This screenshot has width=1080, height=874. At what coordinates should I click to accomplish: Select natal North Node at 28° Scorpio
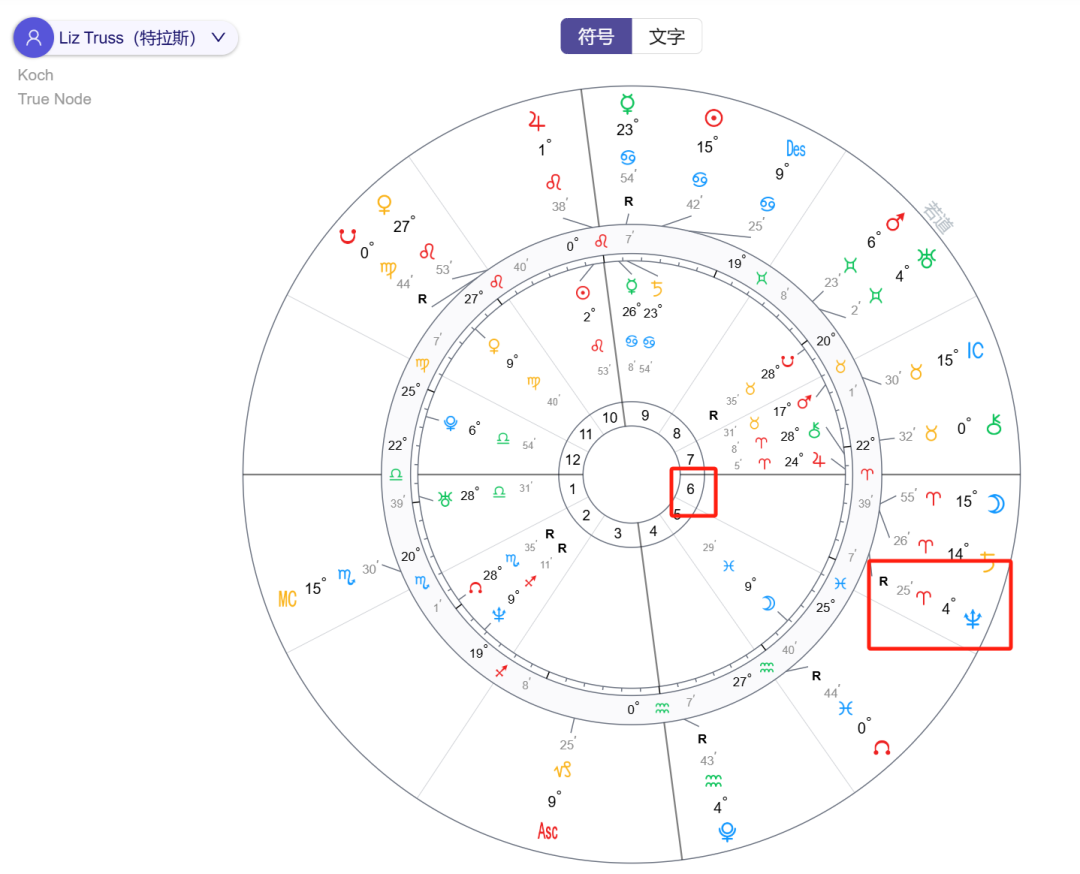475,587
